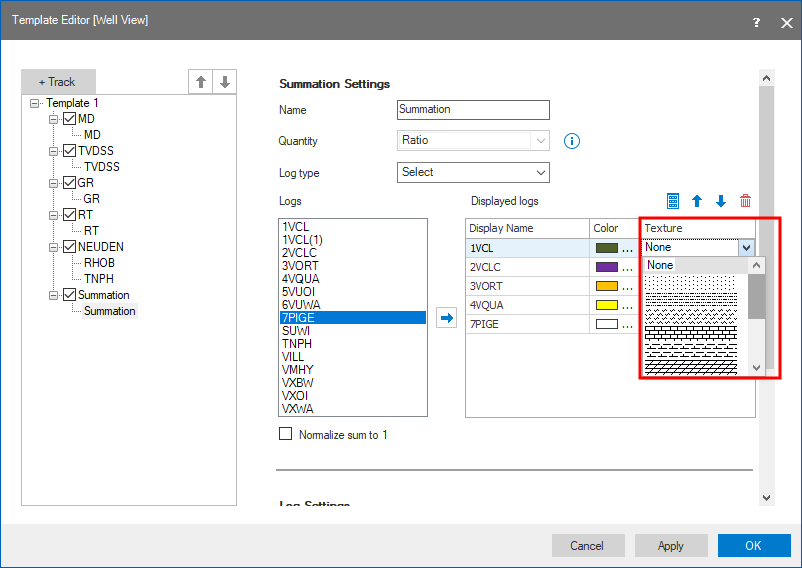Click the + Track button

(57, 82)
